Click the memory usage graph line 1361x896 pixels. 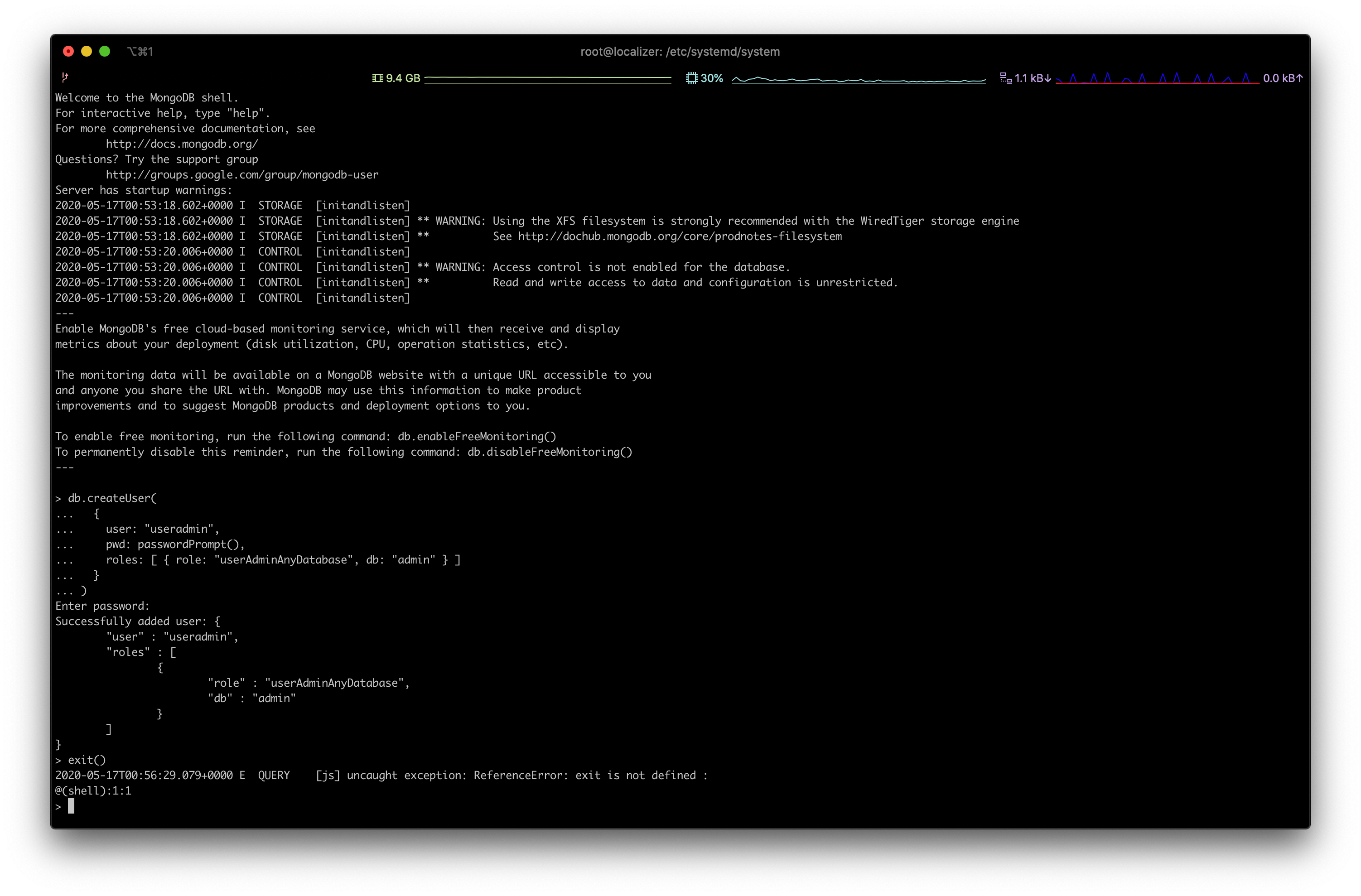pos(547,79)
